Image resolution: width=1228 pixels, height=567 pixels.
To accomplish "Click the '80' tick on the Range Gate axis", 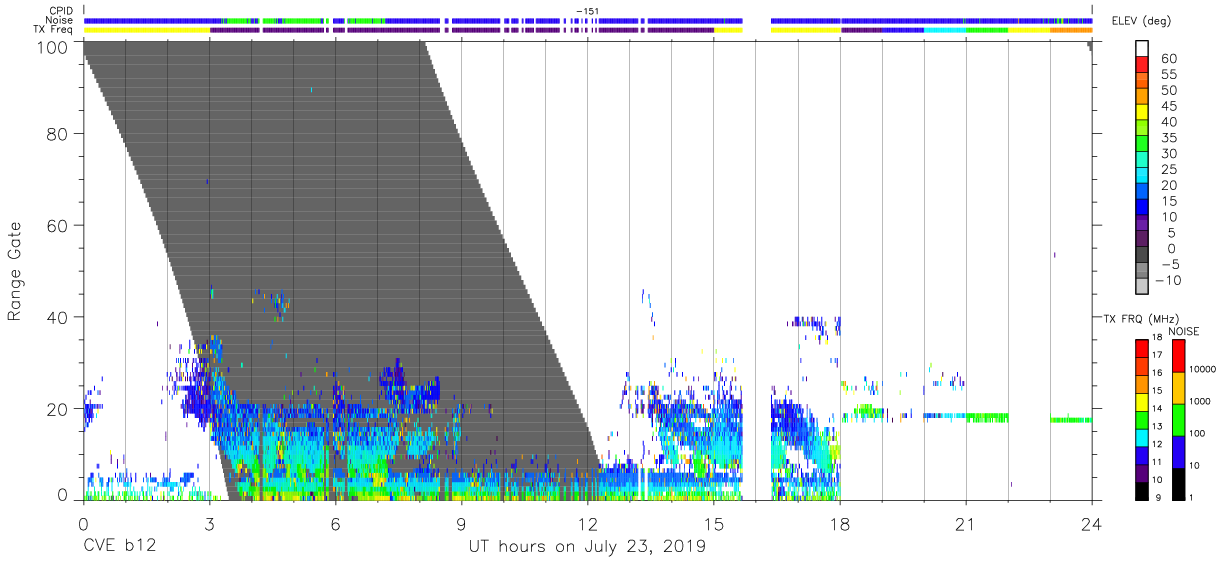I will coord(57,133).
